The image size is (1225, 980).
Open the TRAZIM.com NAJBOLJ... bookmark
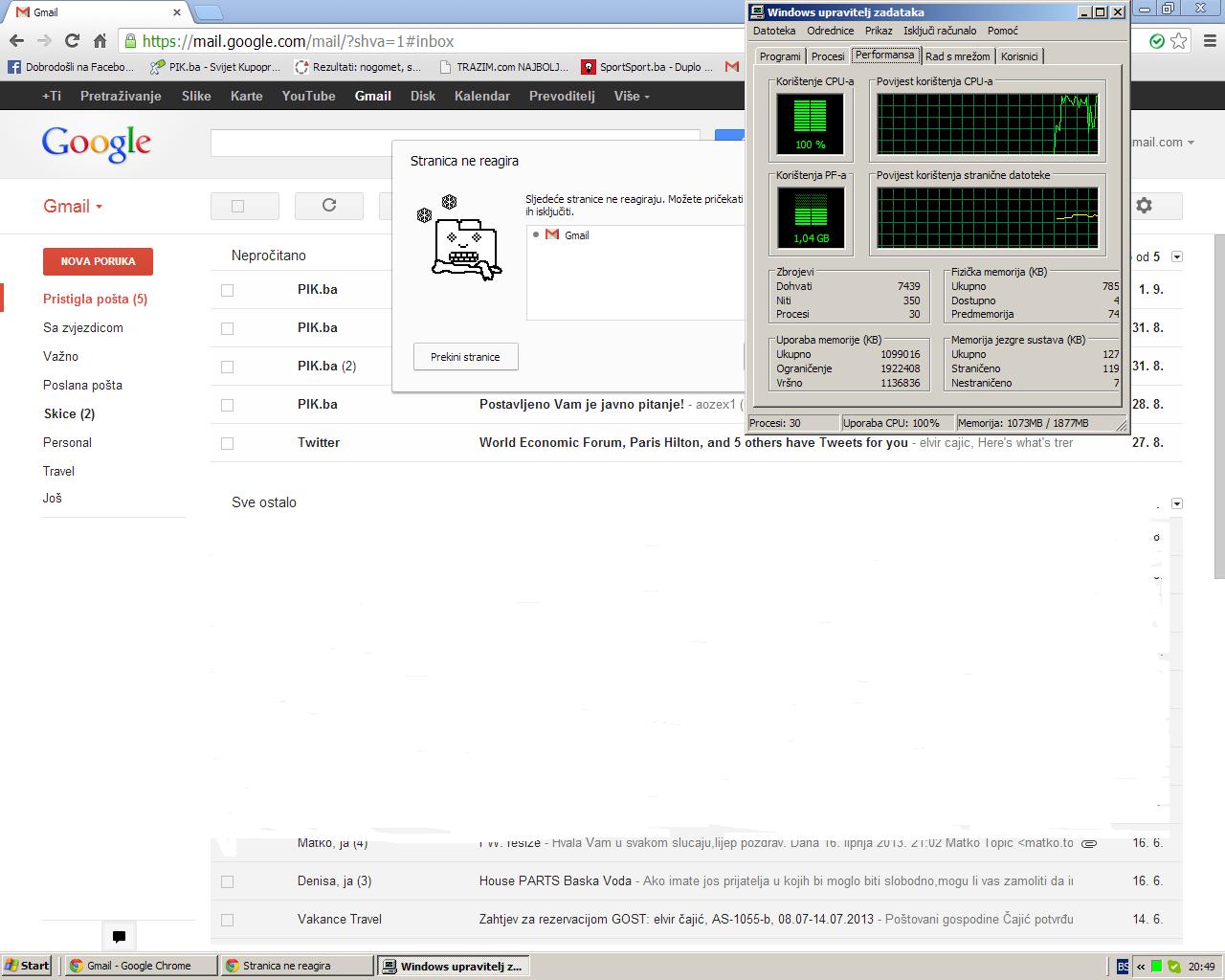[x=502, y=67]
